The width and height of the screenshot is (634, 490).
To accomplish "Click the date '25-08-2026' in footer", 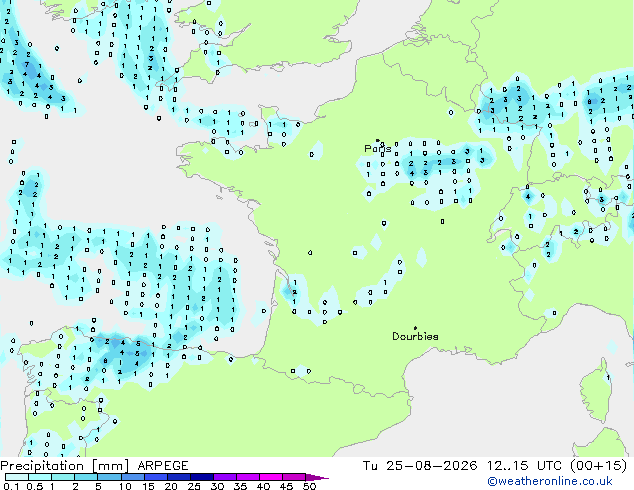I will click(431, 466).
